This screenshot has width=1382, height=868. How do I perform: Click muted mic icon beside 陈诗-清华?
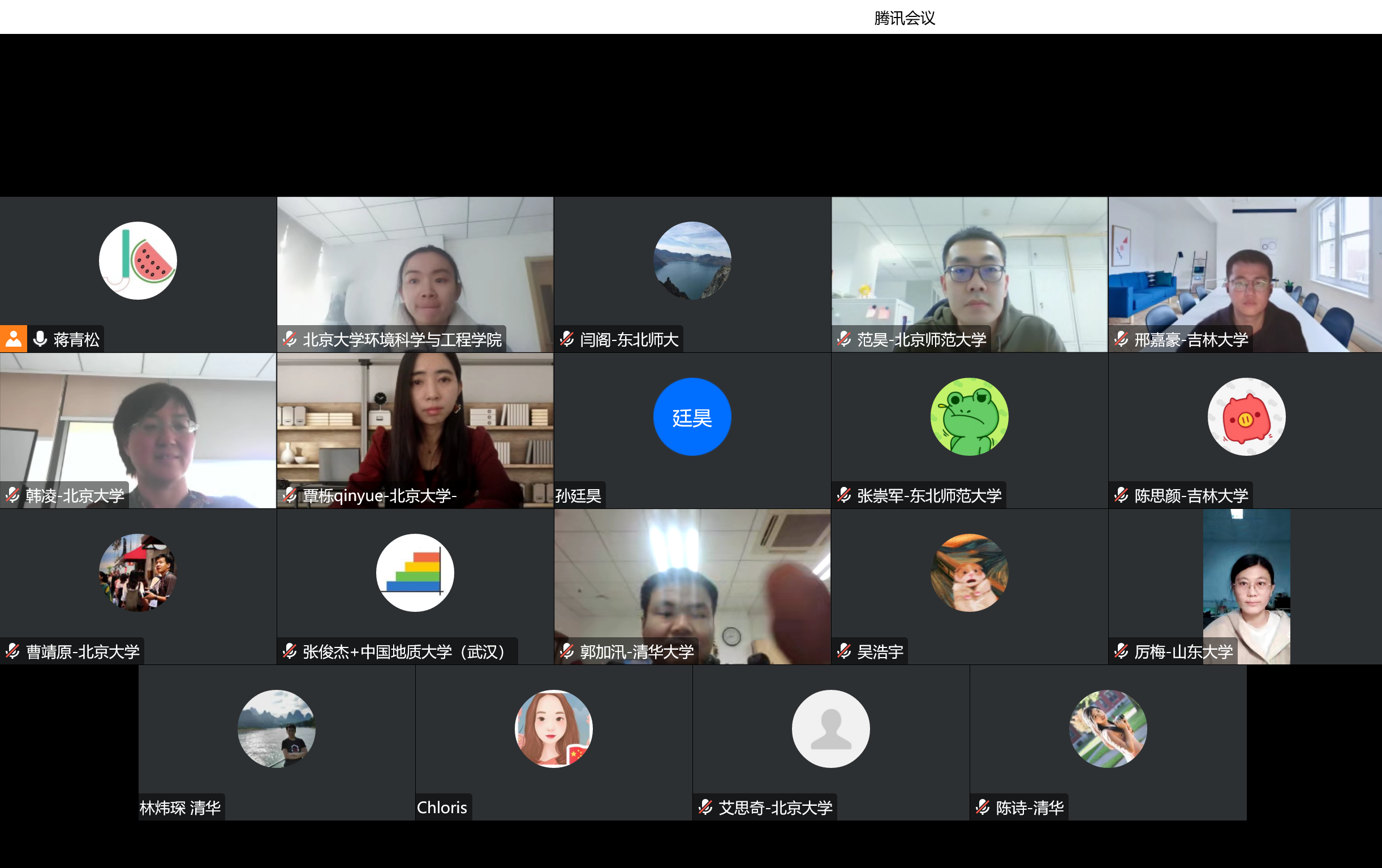(983, 807)
